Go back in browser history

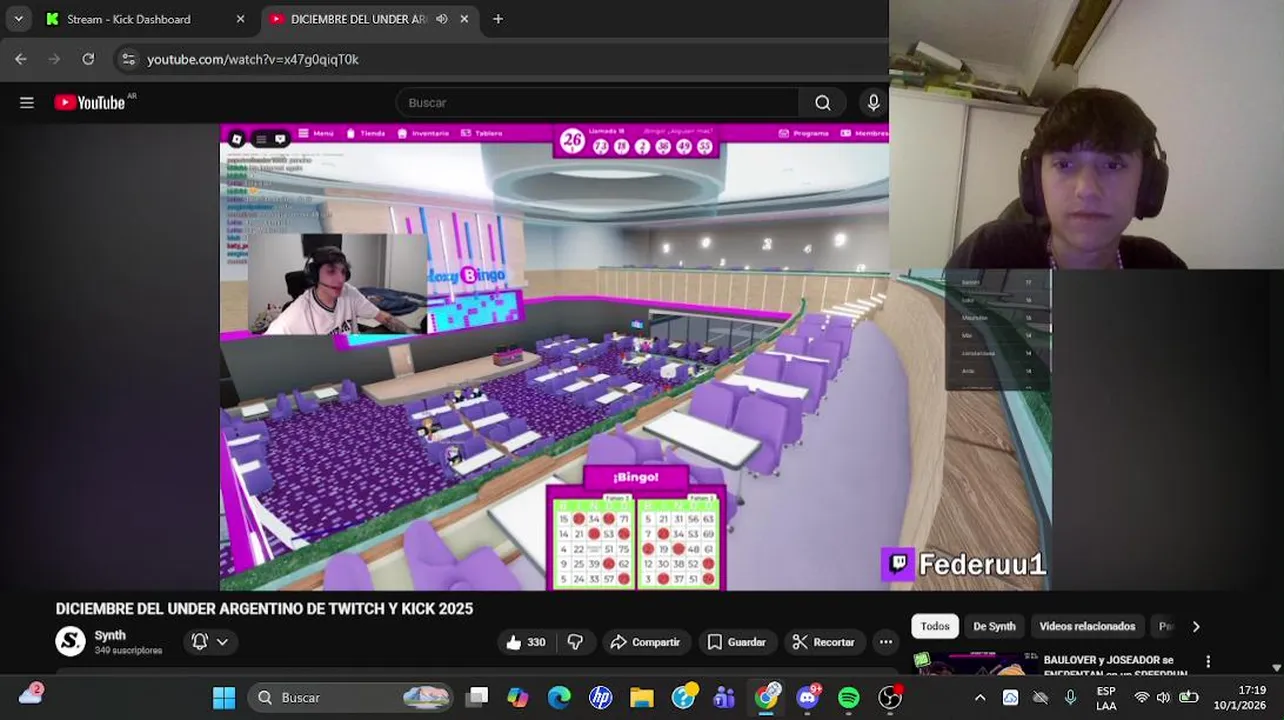[21, 59]
